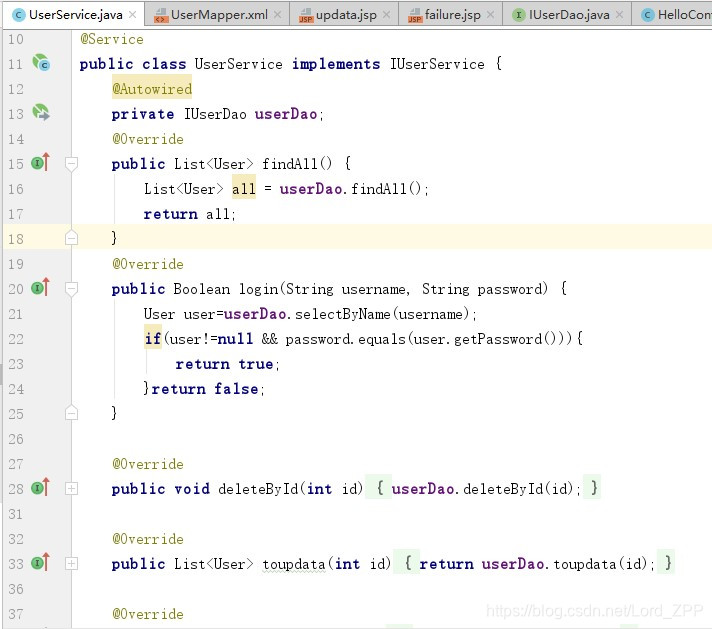Click line number 26 in the gutter
This screenshot has height=629, width=712.
click(x=15, y=439)
